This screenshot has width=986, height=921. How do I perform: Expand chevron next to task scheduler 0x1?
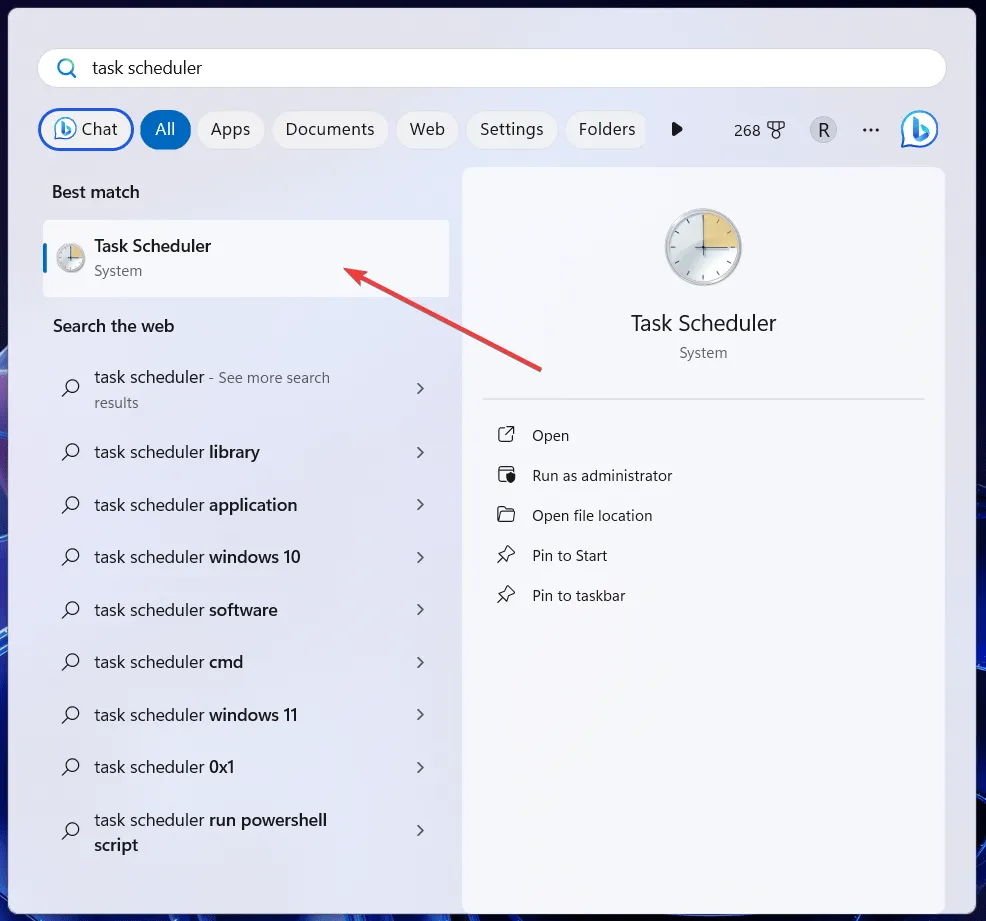point(420,768)
